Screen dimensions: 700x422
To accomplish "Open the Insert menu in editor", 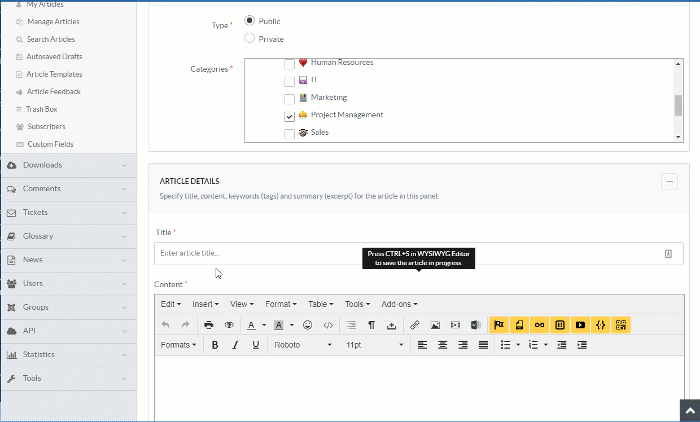I will pyautogui.click(x=205, y=304).
